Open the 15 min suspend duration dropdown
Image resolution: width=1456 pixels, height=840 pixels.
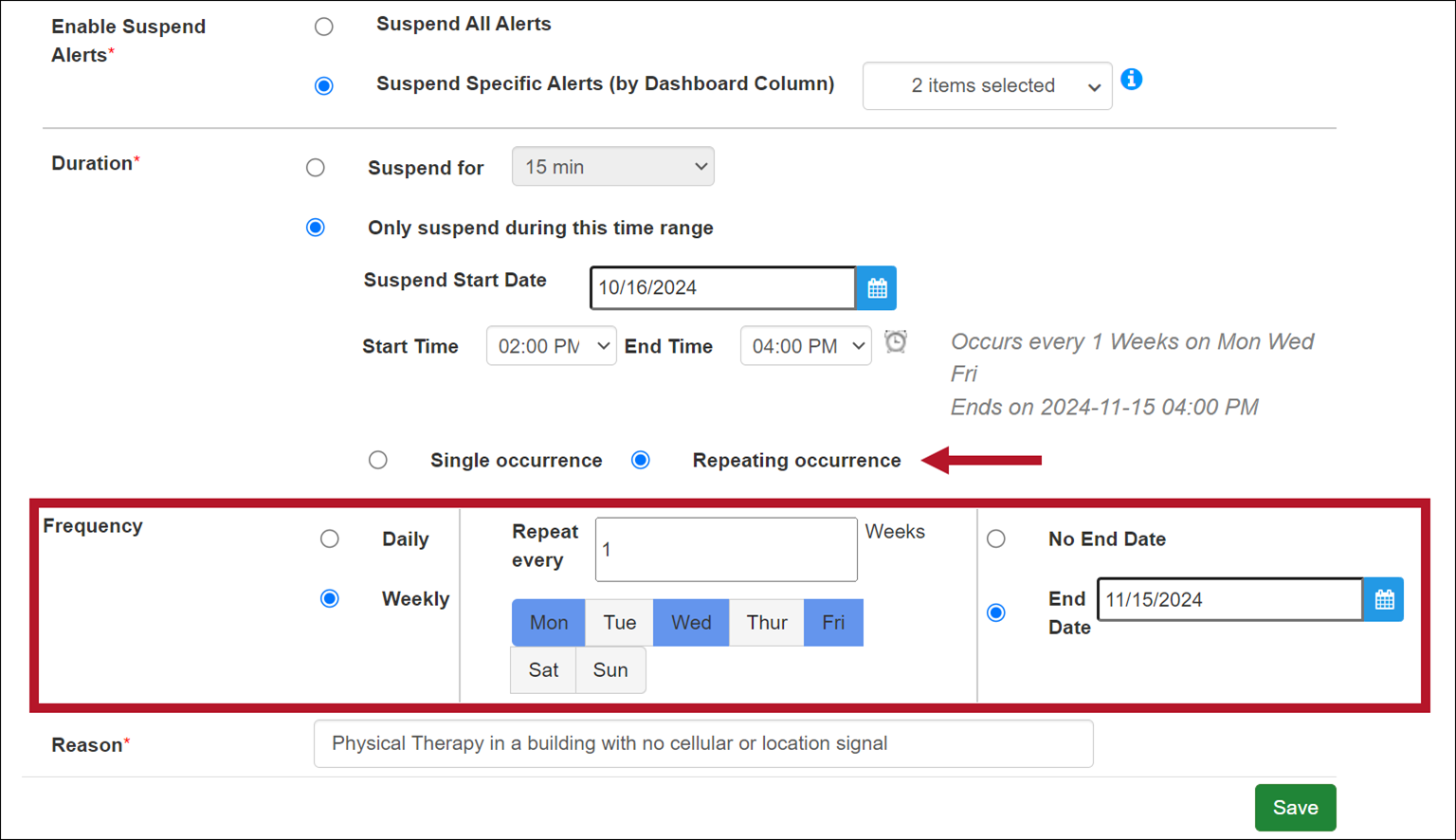(x=612, y=167)
